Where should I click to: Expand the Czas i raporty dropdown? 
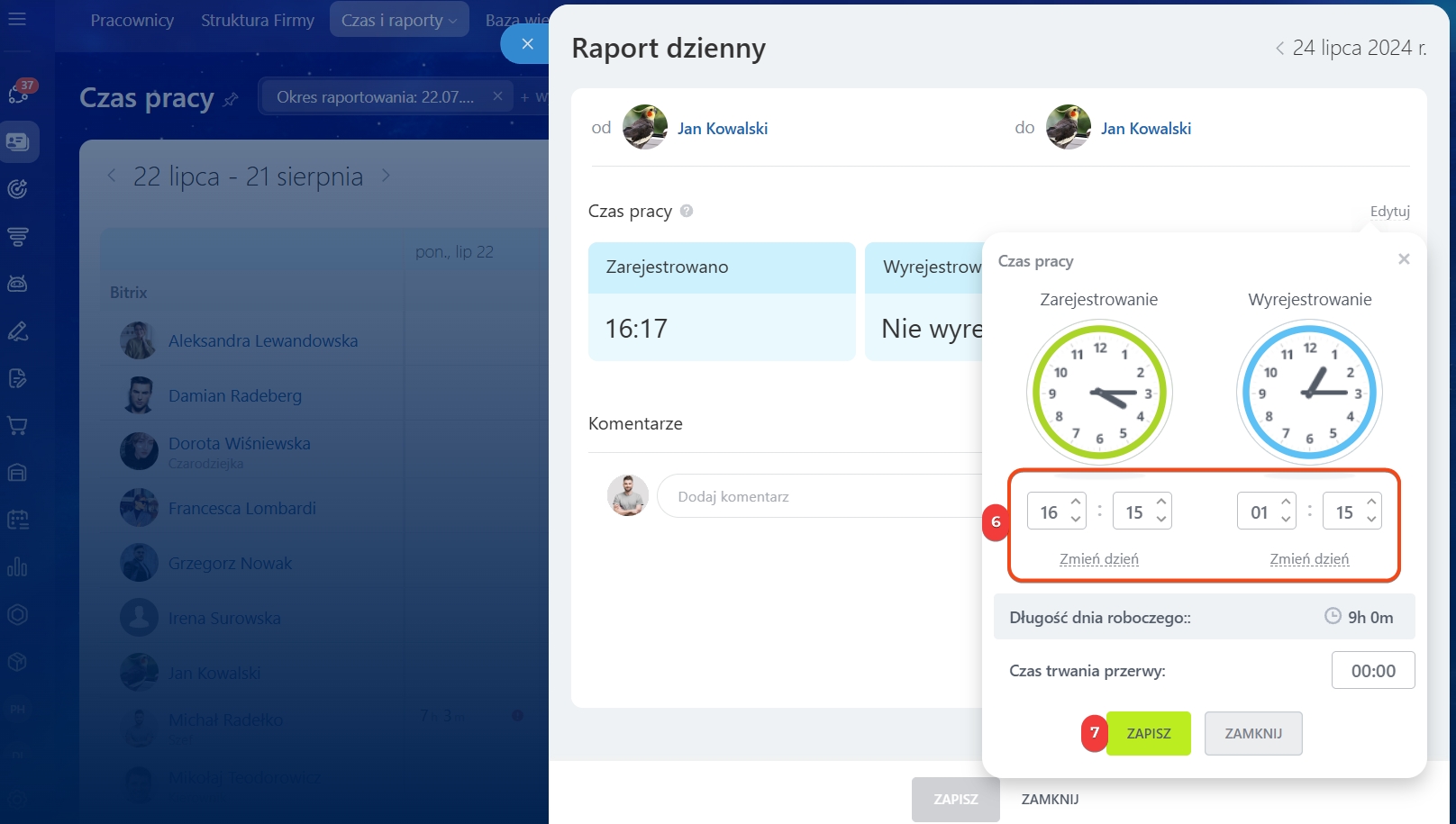[399, 20]
